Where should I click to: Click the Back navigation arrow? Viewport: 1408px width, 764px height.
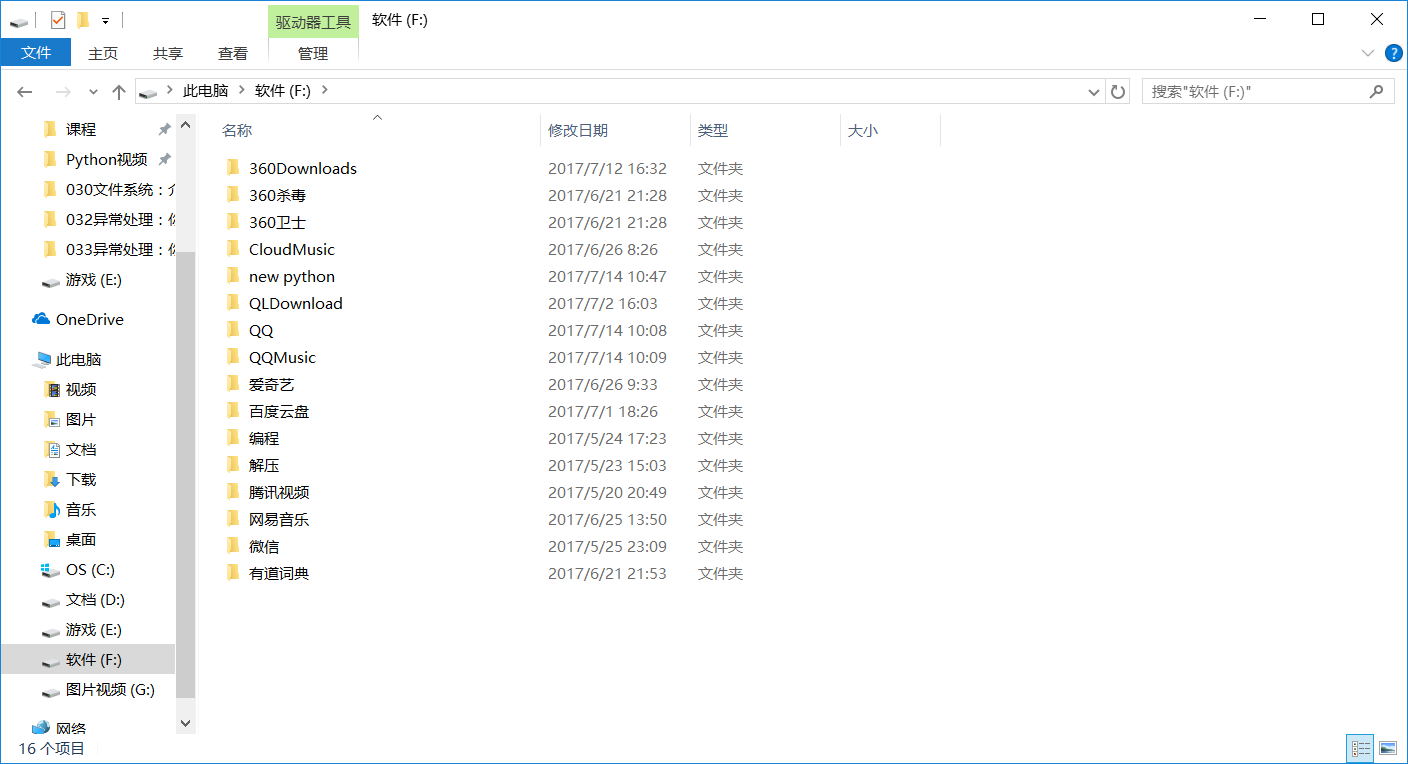pos(25,92)
